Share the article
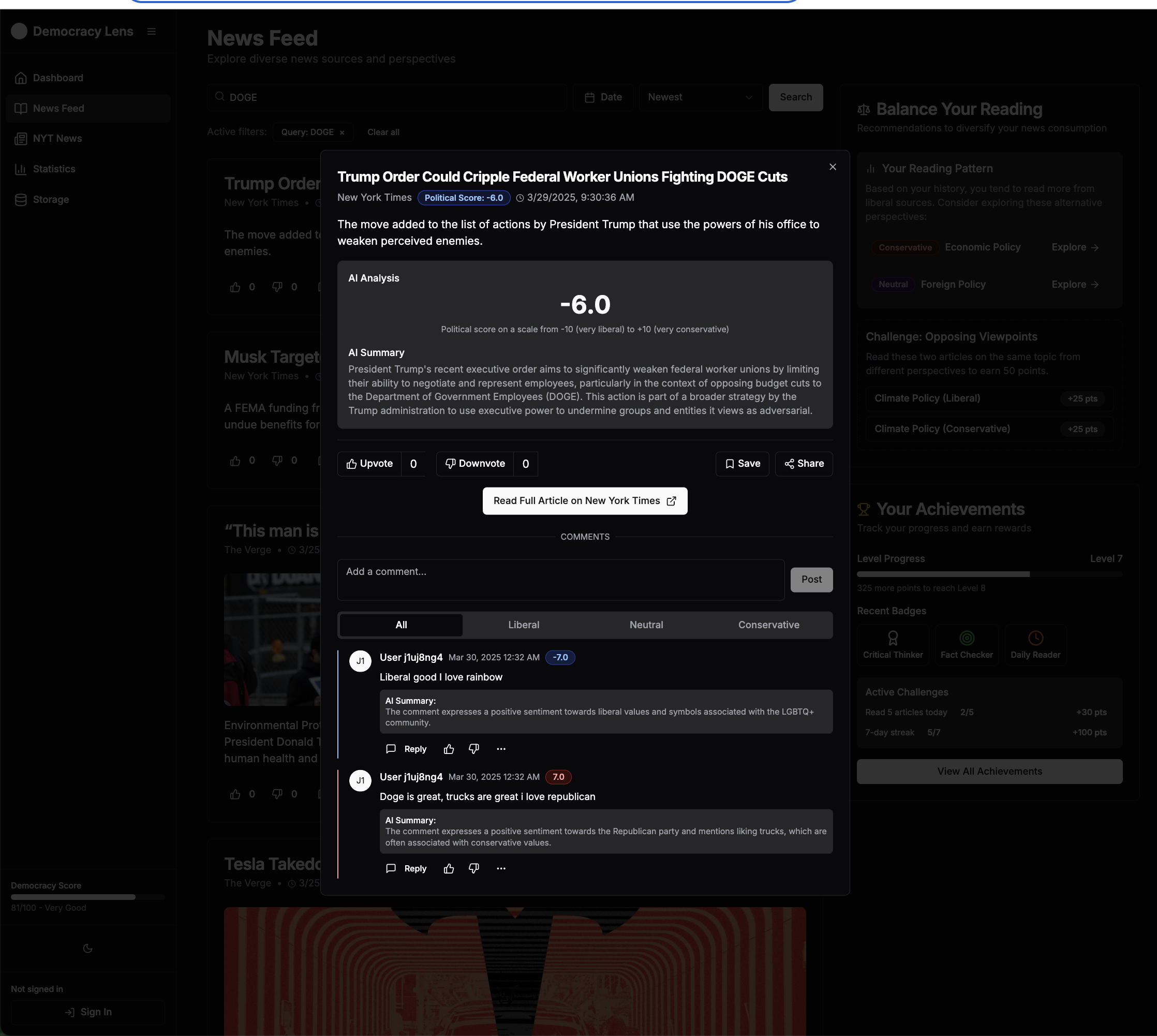 804,464
